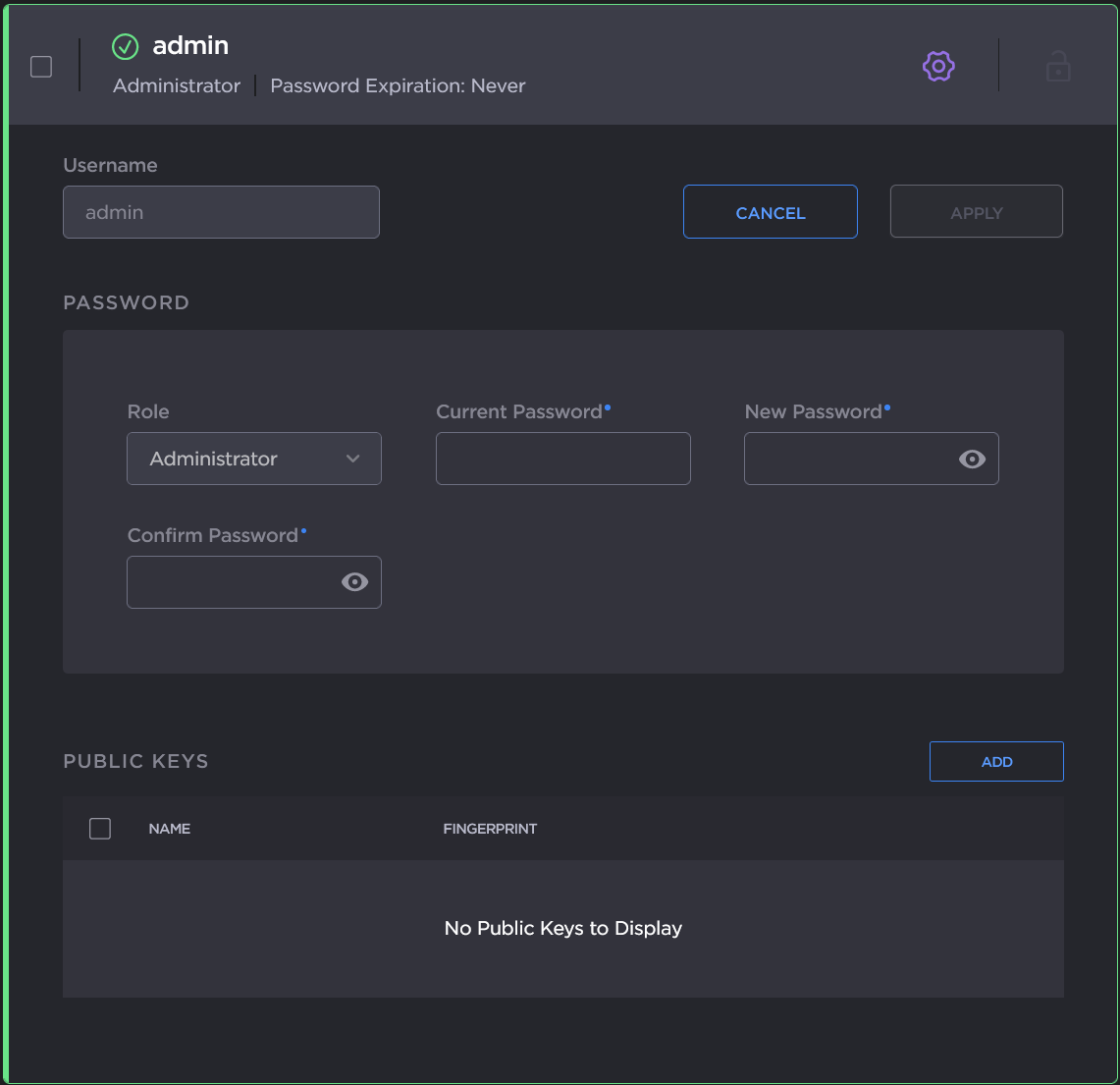Open the Role dropdown
The image size is (1120, 1085).
pyautogui.click(x=253, y=459)
